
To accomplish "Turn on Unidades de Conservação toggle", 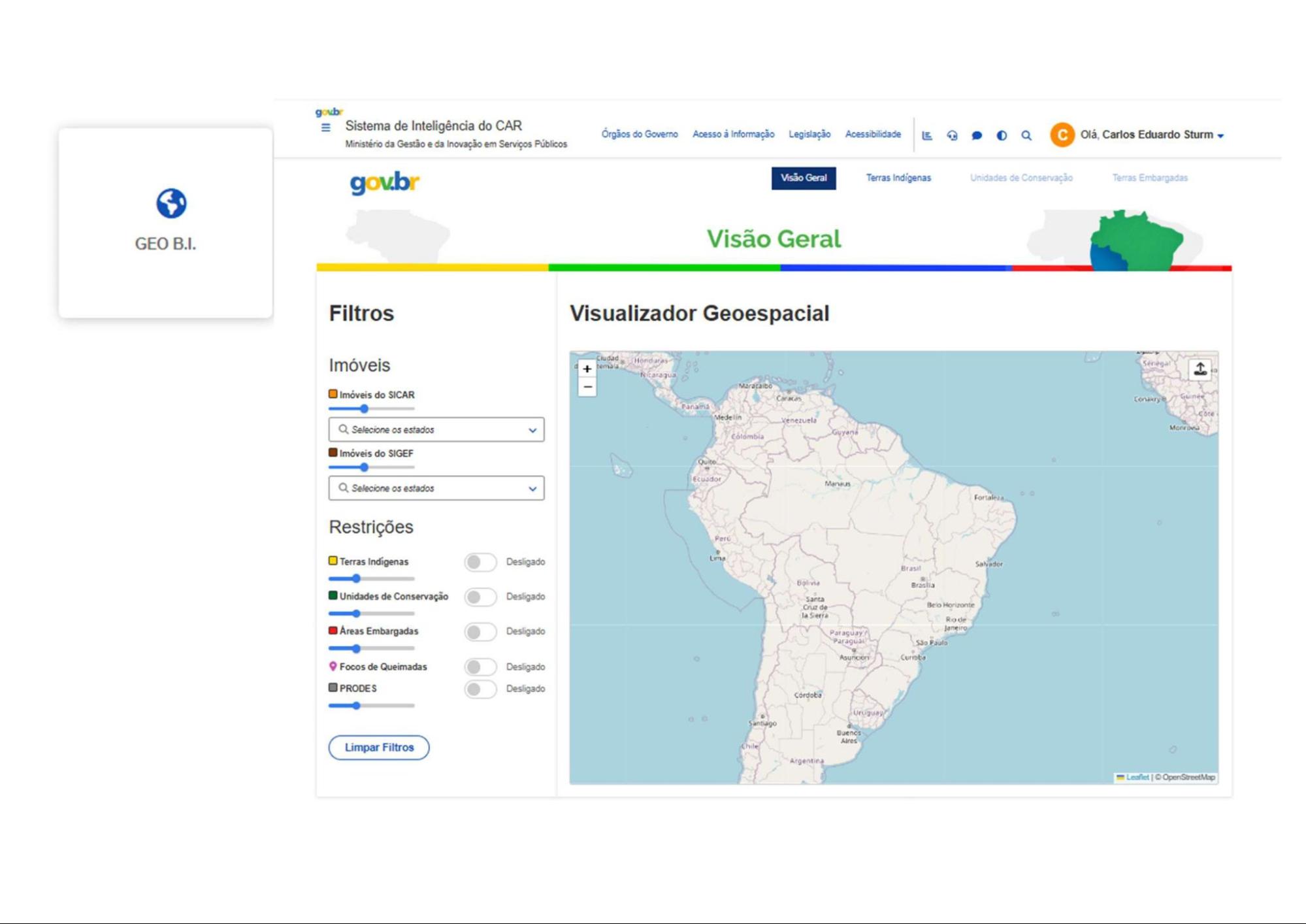I will [x=480, y=597].
